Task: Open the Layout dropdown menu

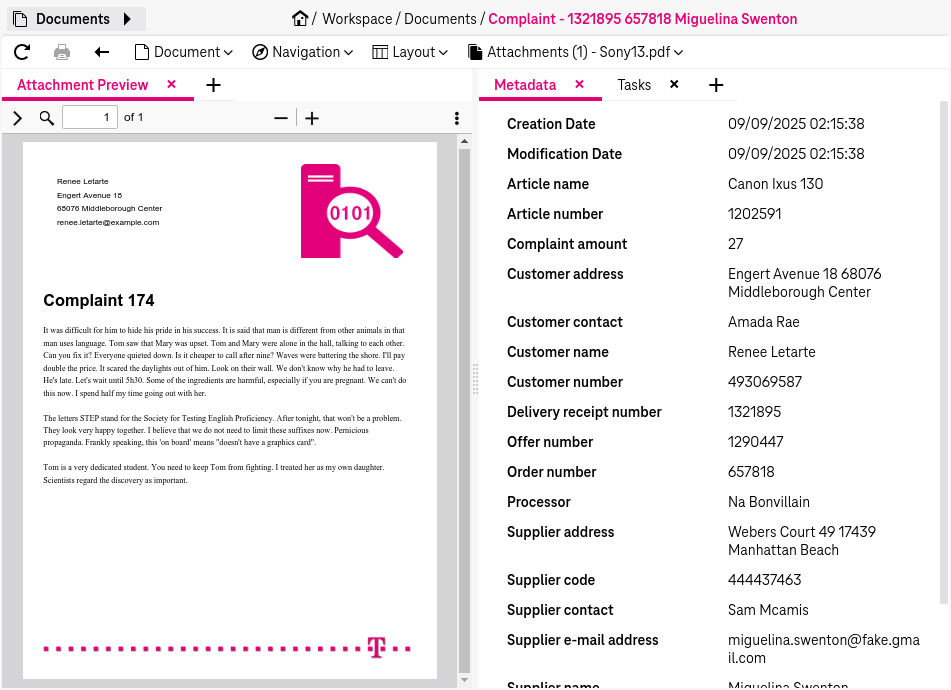Action: tap(410, 52)
